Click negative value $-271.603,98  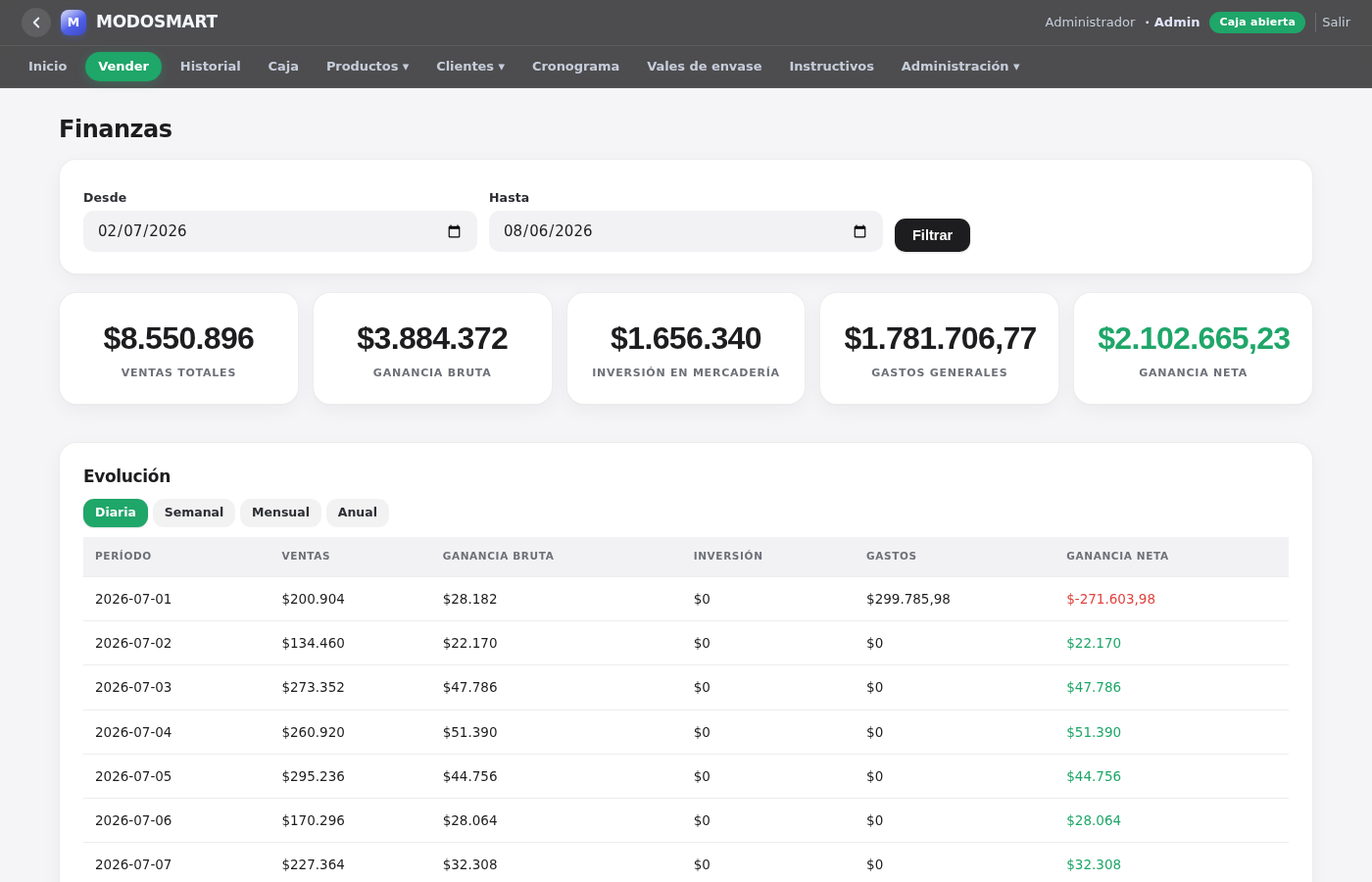pos(1110,599)
